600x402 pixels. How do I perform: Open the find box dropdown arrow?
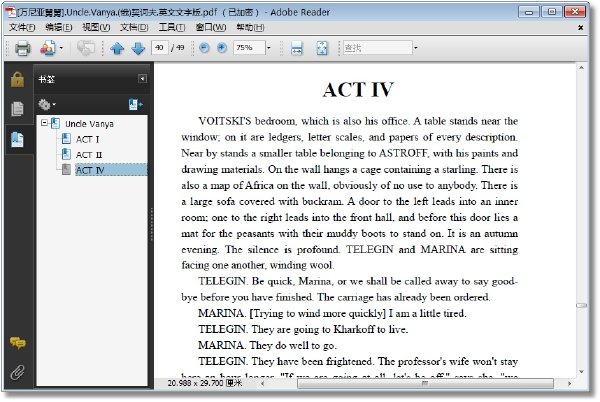tap(416, 48)
